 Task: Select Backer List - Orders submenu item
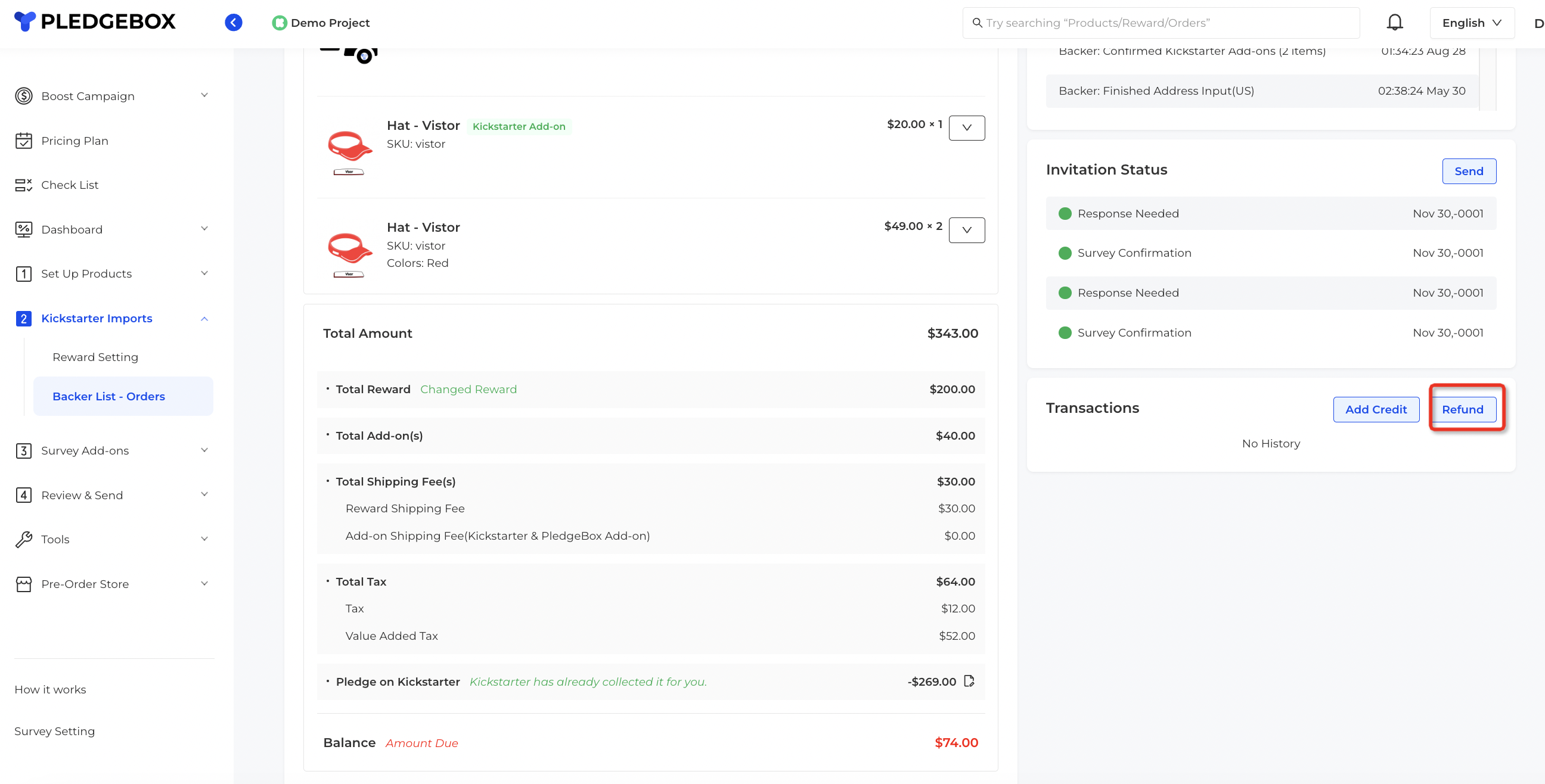pyautogui.click(x=123, y=396)
